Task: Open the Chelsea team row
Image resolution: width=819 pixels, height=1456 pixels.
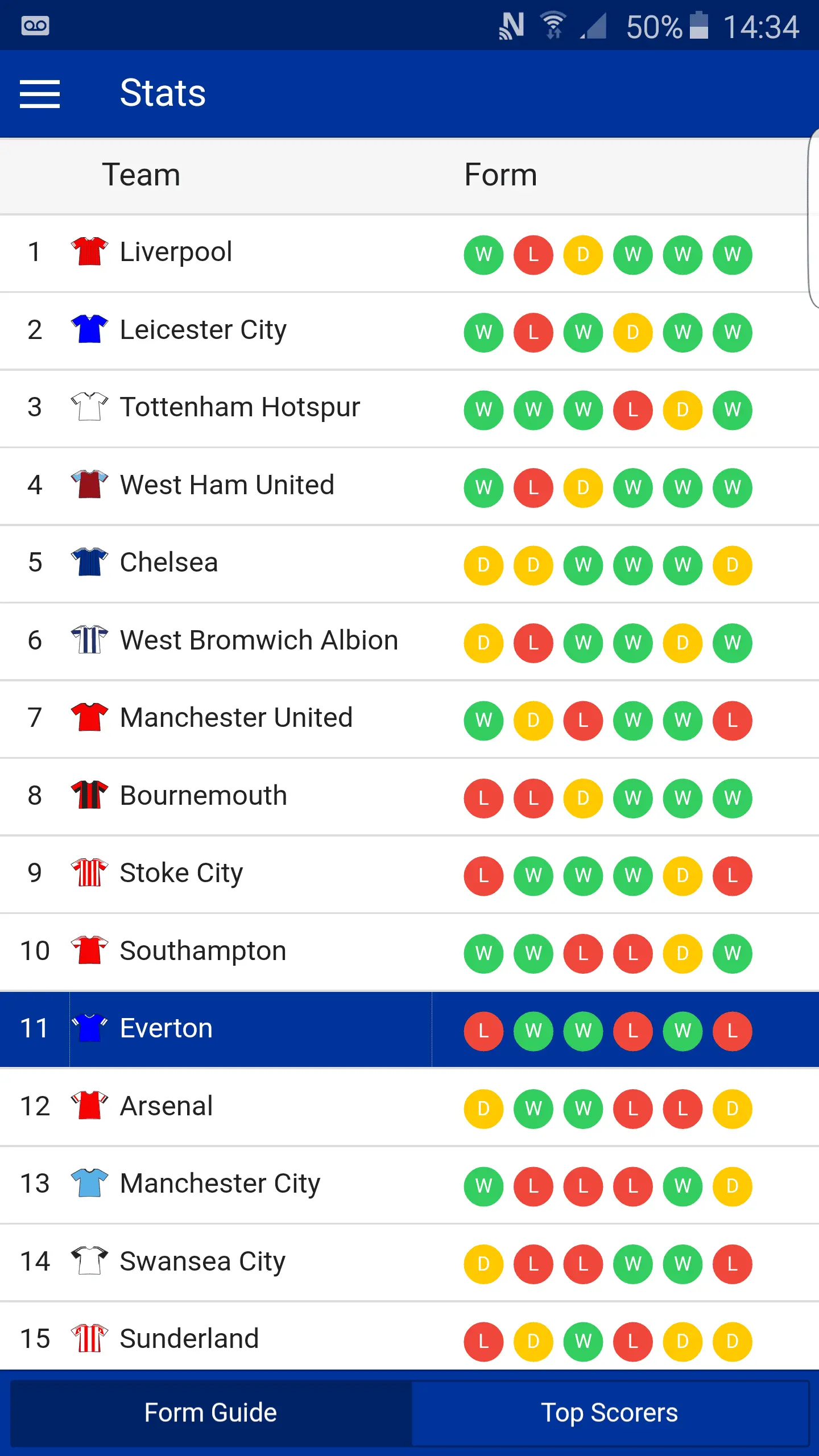Action: click(x=169, y=562)
